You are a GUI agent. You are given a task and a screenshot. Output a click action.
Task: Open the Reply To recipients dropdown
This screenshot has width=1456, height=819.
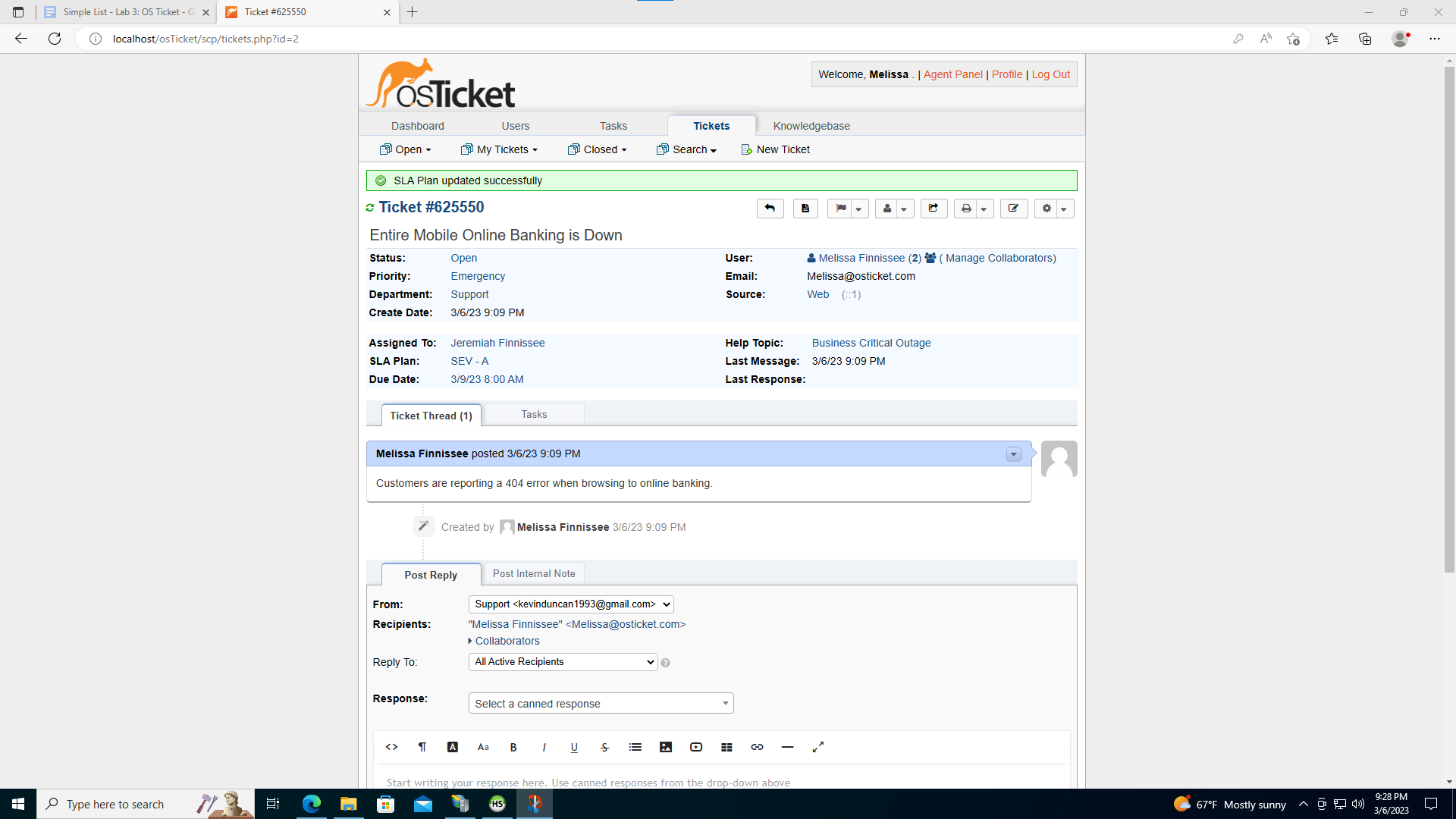562,661
